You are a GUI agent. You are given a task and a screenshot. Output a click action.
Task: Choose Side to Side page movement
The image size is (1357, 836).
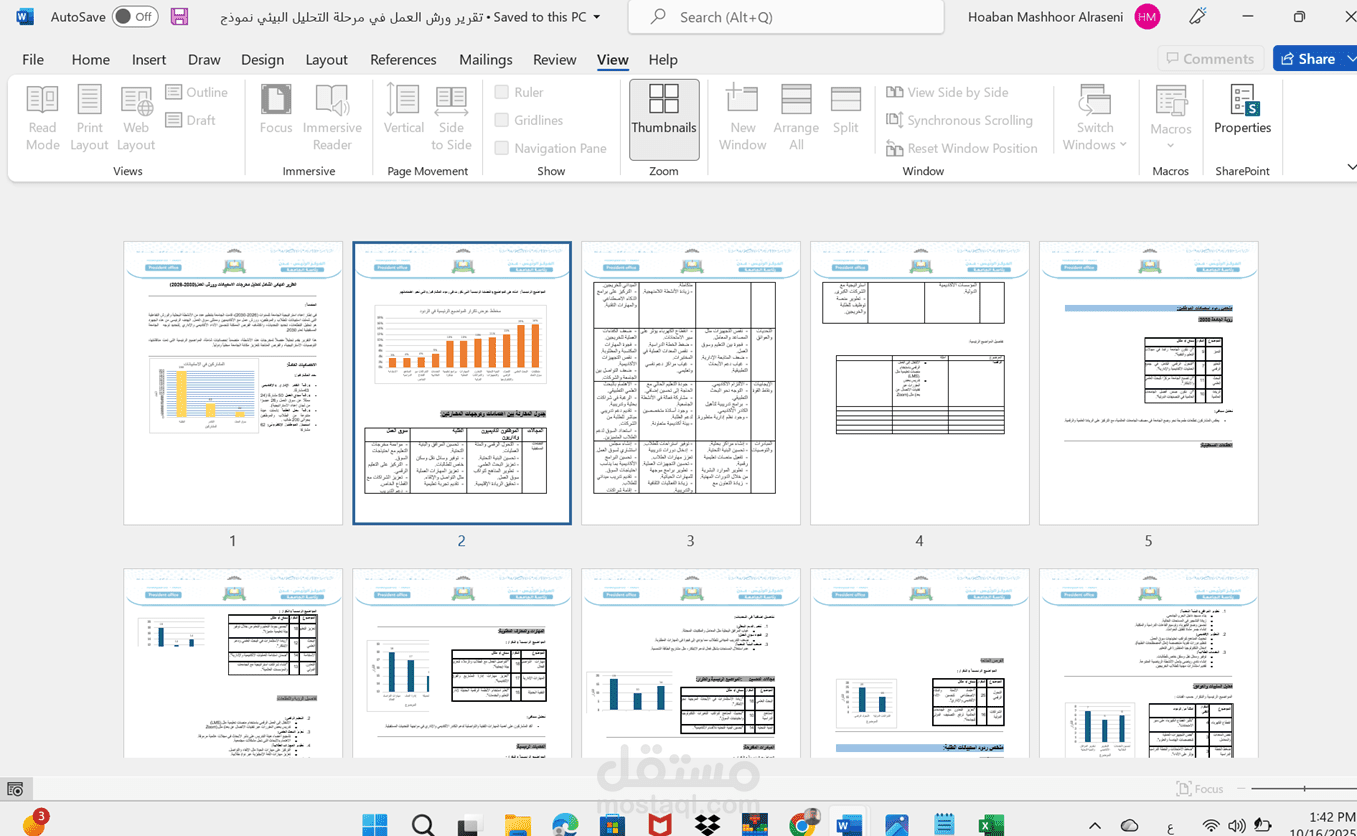point(451,118)
